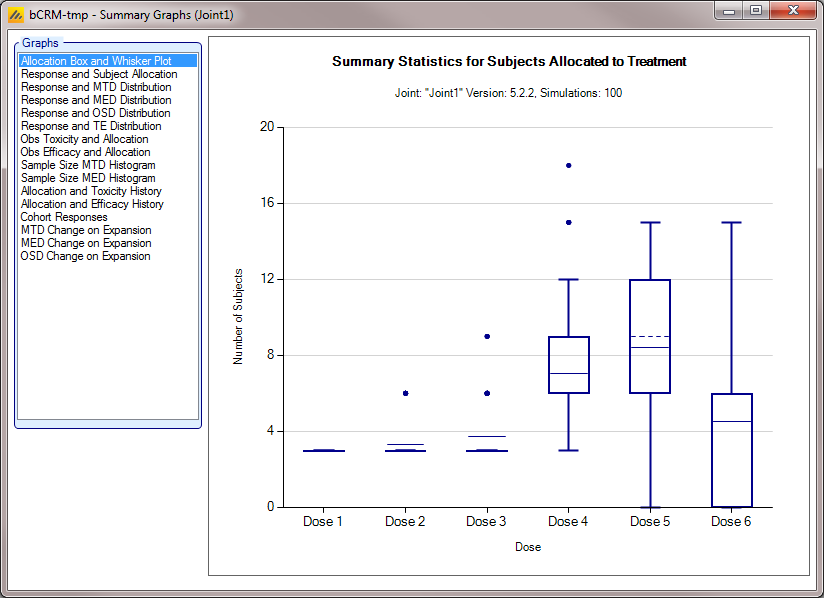Select Allocation Box and Whisker Plot
Image resolution: width=824 pixels, height=598 pixels.
[108, 61]
